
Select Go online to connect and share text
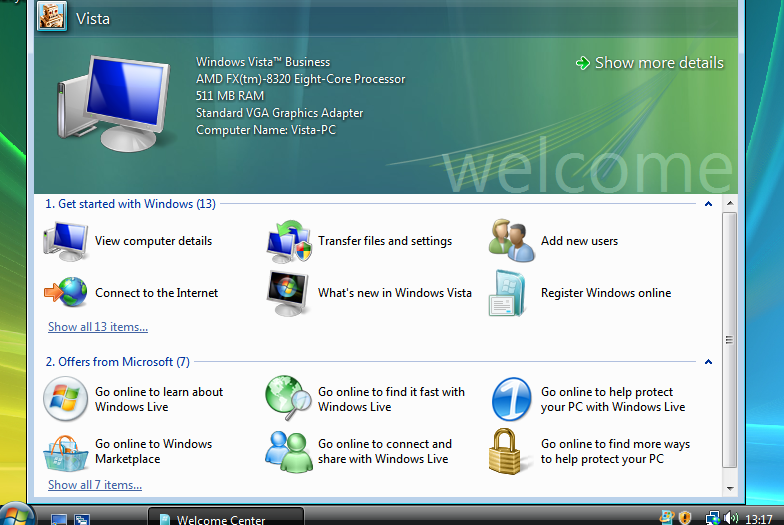tap(385, 452)
